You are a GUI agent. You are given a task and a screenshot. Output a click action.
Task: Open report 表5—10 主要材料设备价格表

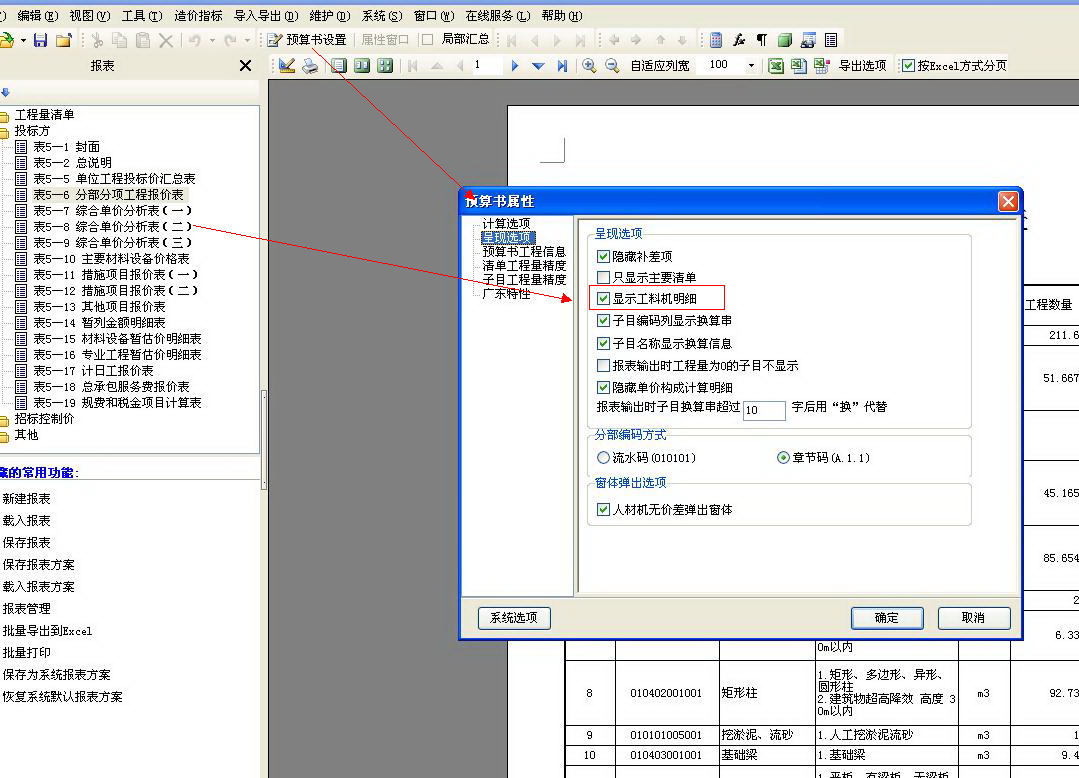(111, 259)
